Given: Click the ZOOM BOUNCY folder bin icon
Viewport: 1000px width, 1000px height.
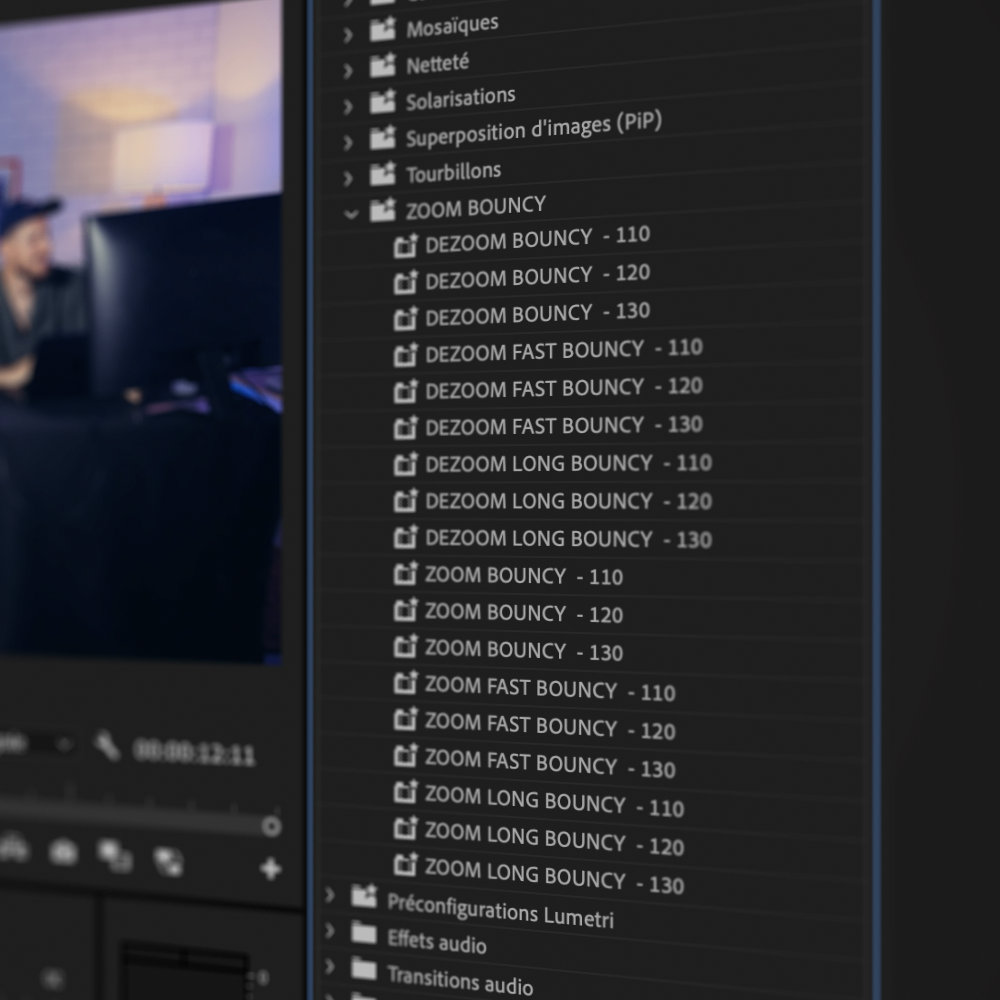Looking at the screenshot, I should pos(382,210).
